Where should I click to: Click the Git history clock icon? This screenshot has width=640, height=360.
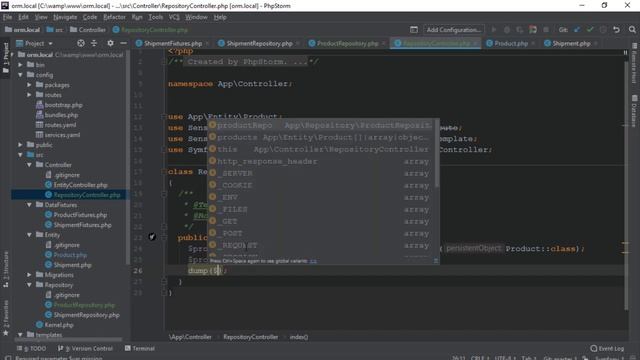[x=603, y=30]
